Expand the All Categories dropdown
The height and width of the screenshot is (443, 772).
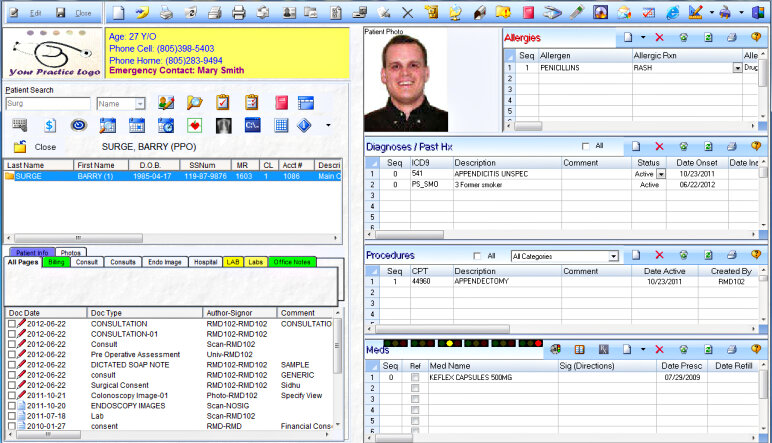point(612,257)
